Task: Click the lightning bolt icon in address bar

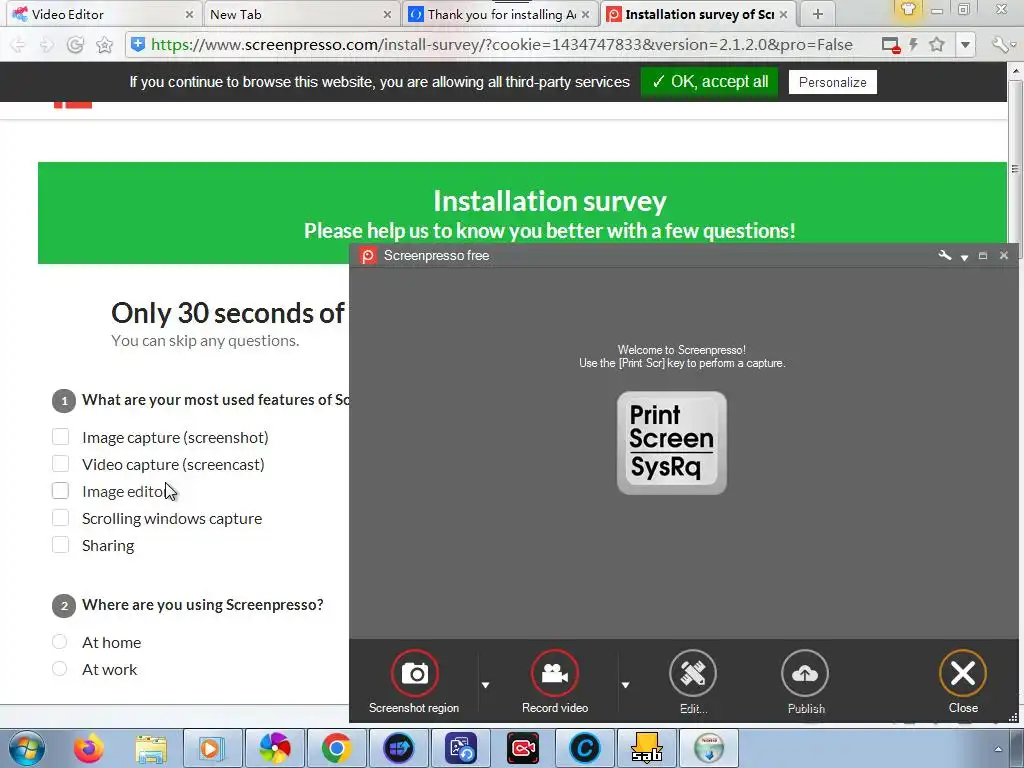Action: pos(913,44)
